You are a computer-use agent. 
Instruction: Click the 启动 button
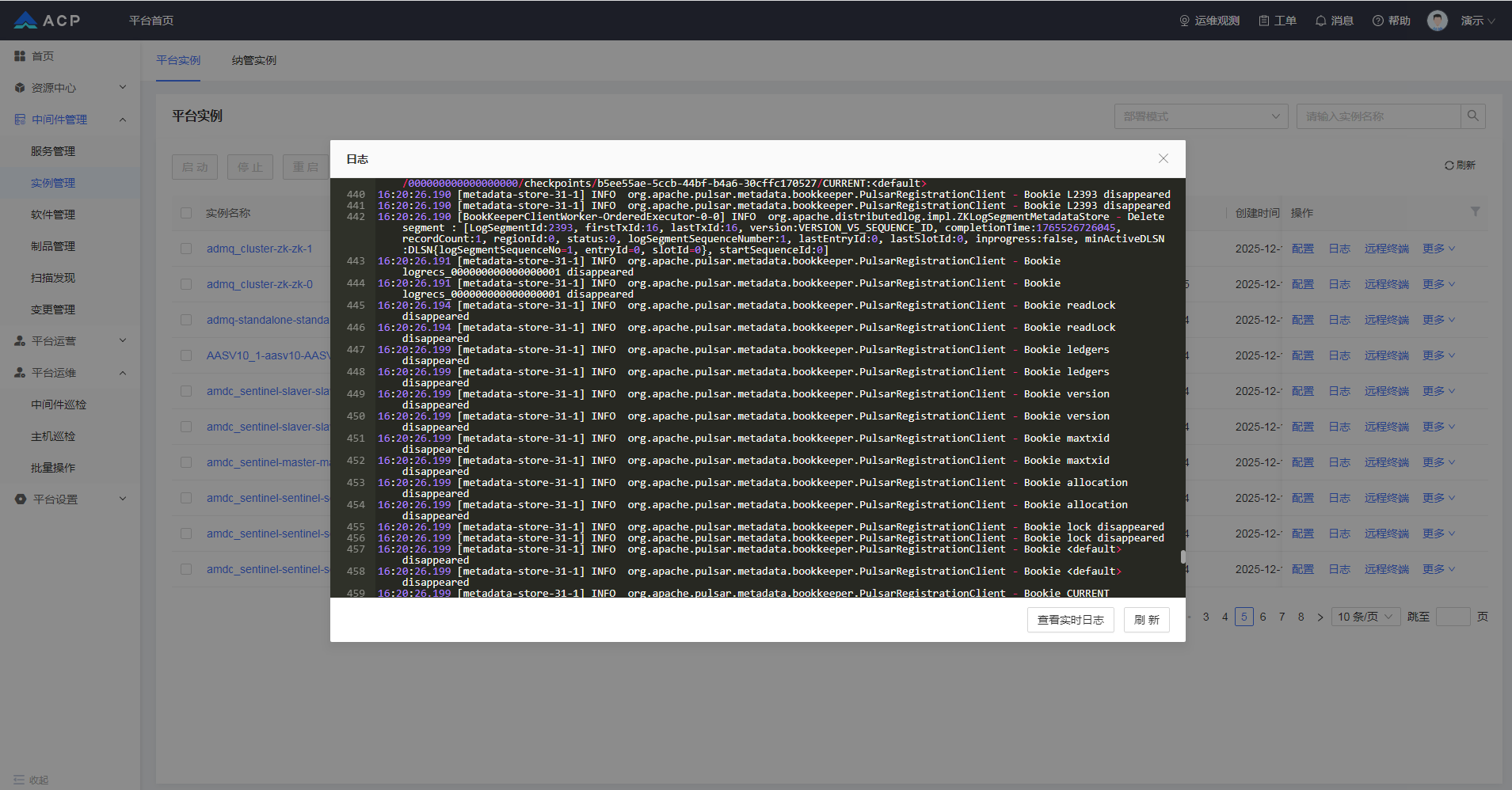[x=195, y=167]
